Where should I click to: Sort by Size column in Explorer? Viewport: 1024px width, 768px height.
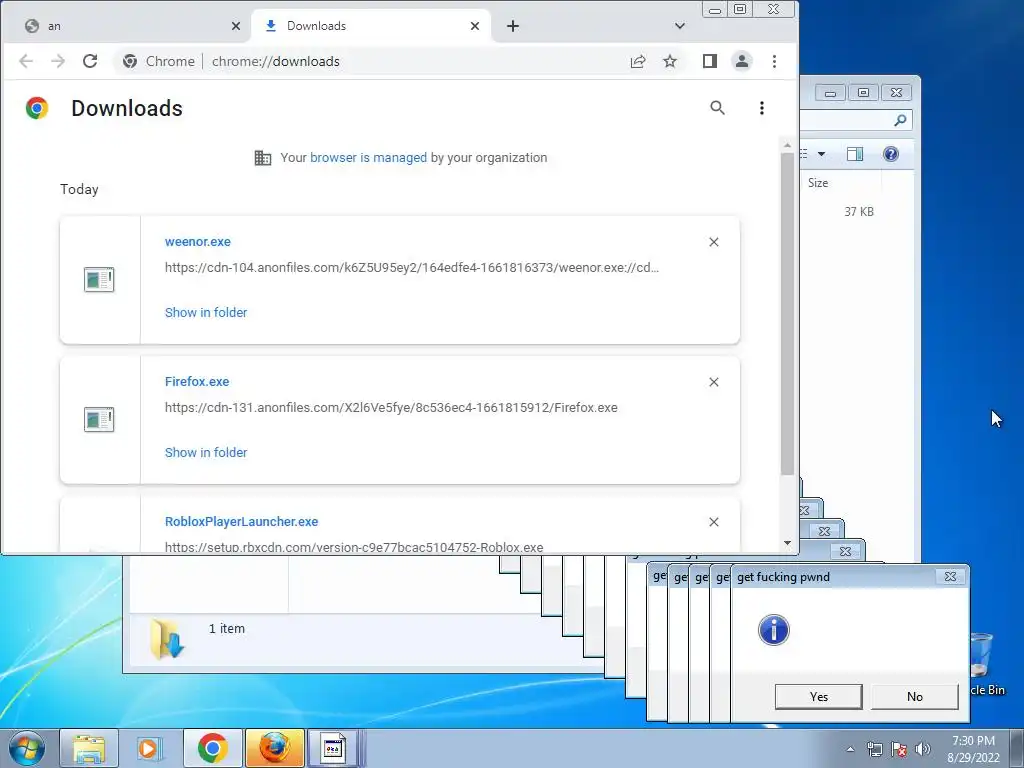coord(818,183)
